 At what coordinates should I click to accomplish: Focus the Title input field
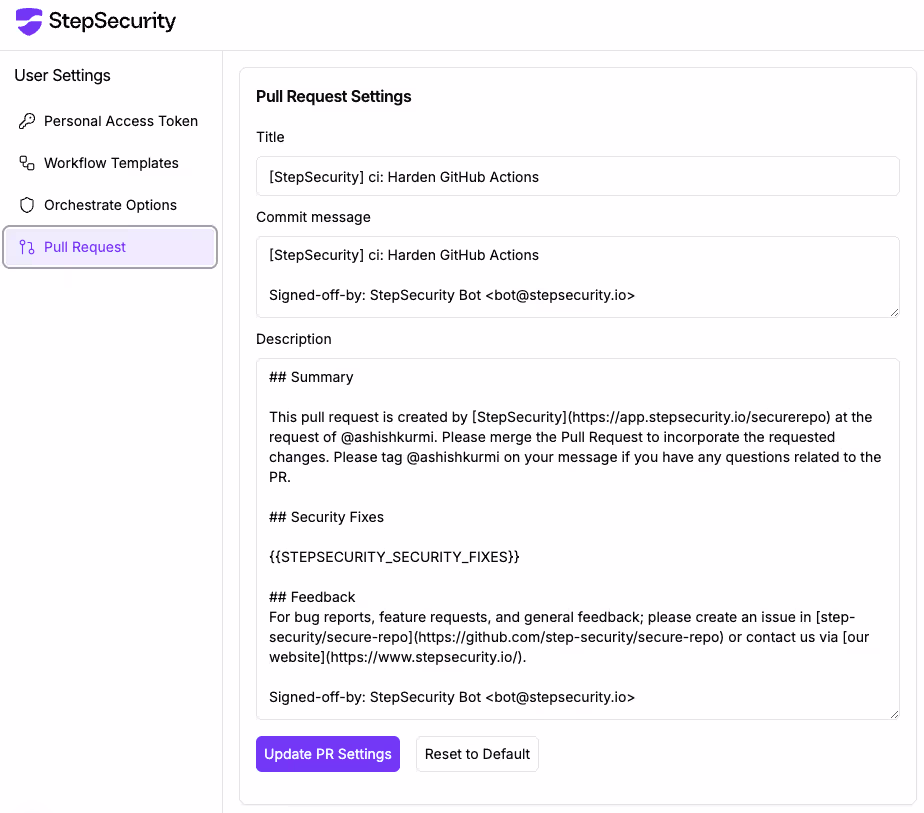[x=578, y=176]
